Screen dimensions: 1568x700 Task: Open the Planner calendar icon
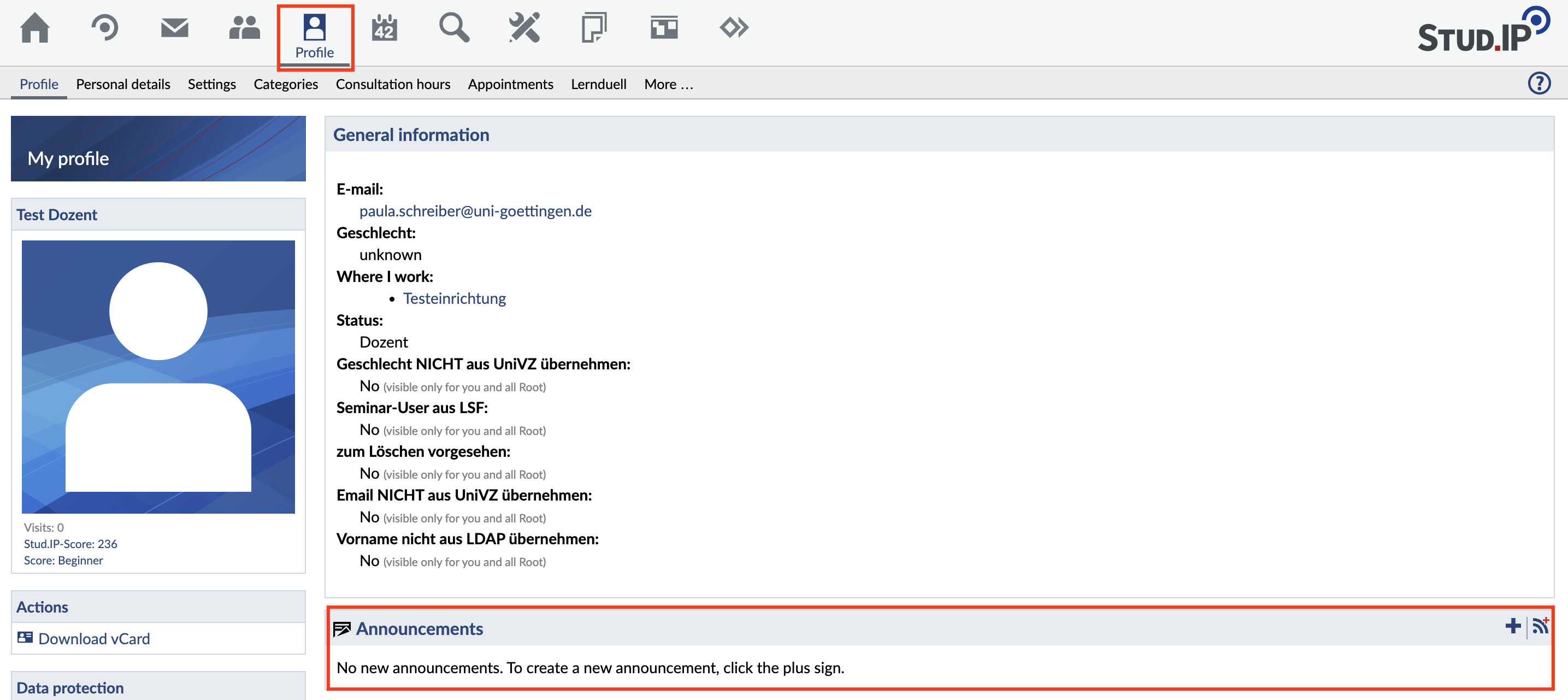pos(384,28)
